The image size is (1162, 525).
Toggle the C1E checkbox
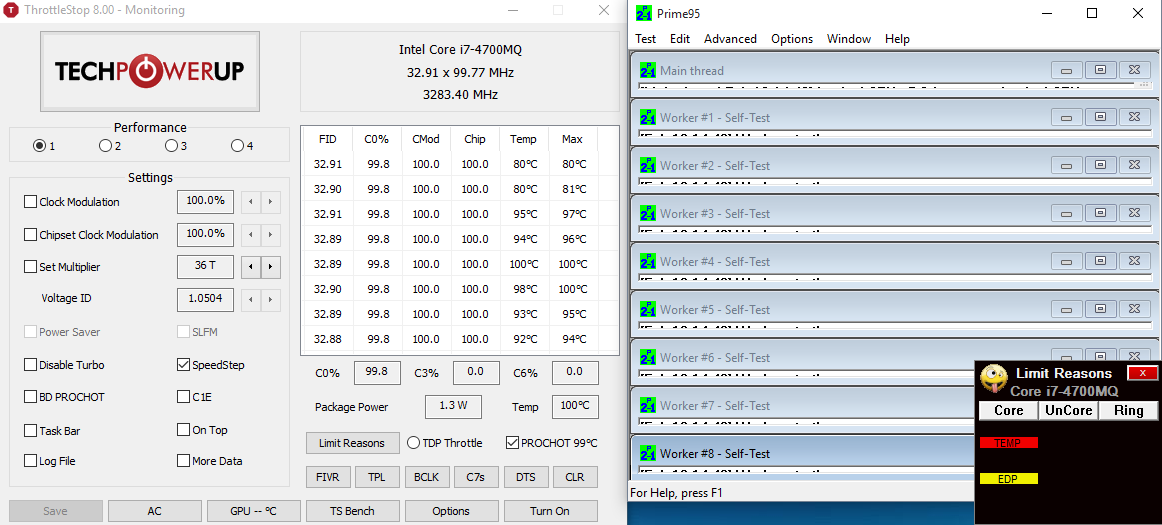(x=184, y=397)
